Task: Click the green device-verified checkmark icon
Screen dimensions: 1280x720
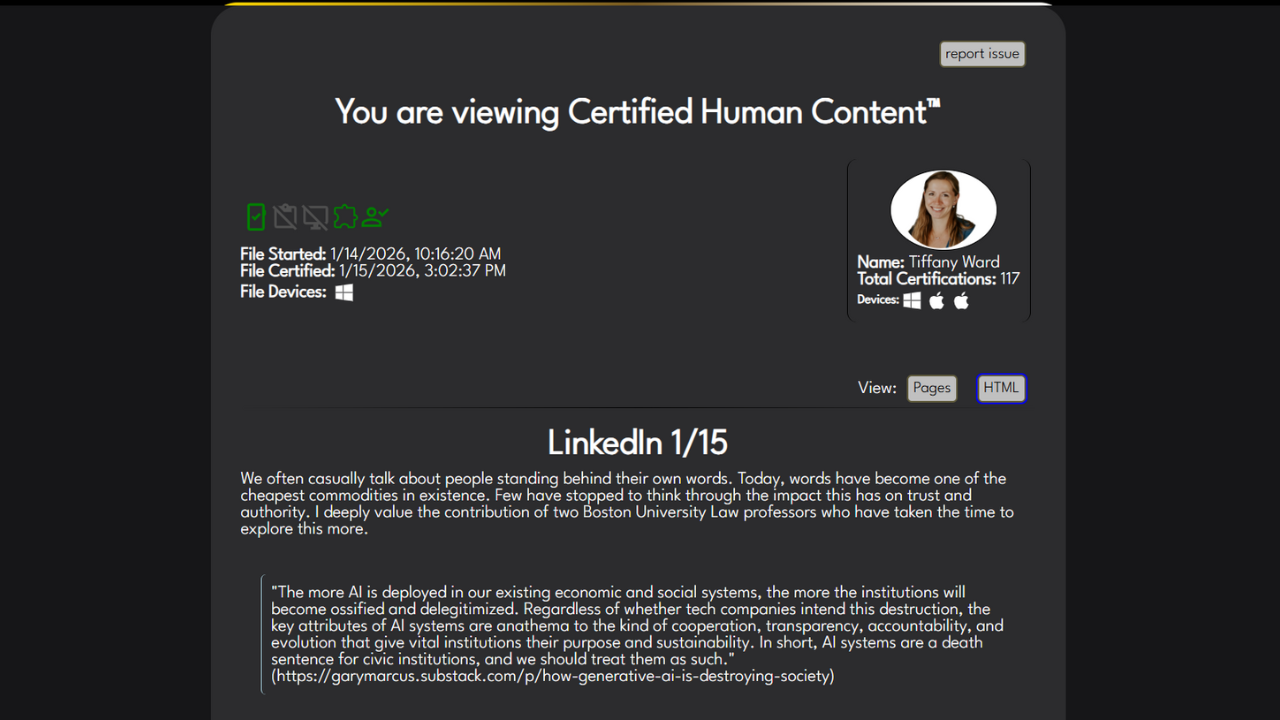Action: (256, 216)
